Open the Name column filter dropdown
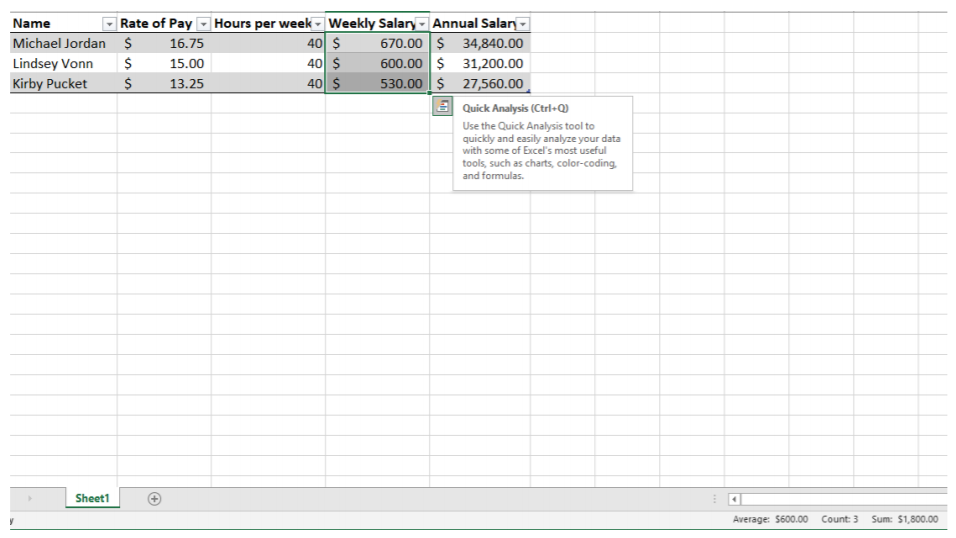956x538 pixels. point(109,24)
